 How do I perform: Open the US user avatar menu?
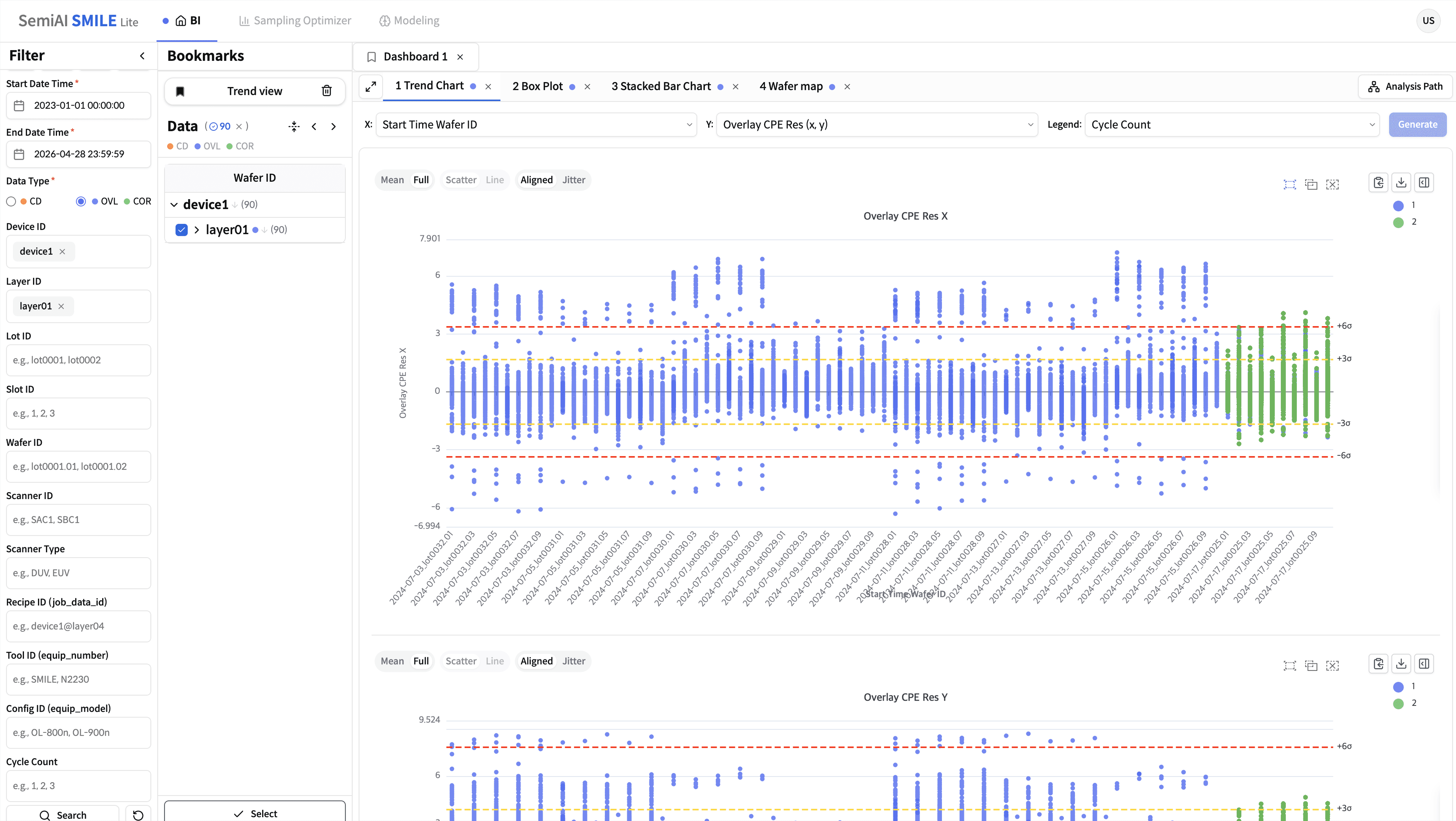point(1428,21)
